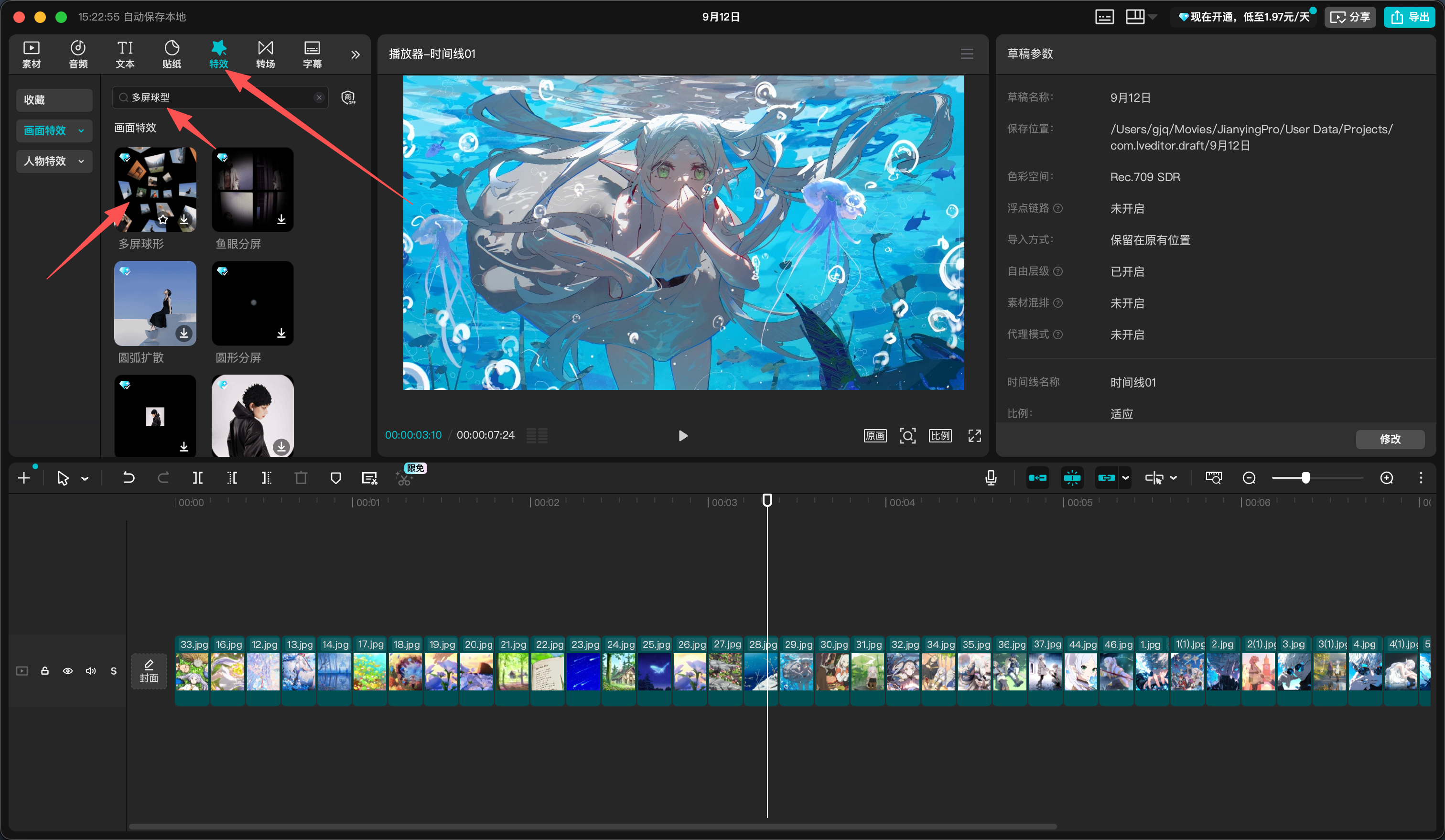Select the pointer selection tool
The image size is (1445, 840).
[x=63, y=478]
